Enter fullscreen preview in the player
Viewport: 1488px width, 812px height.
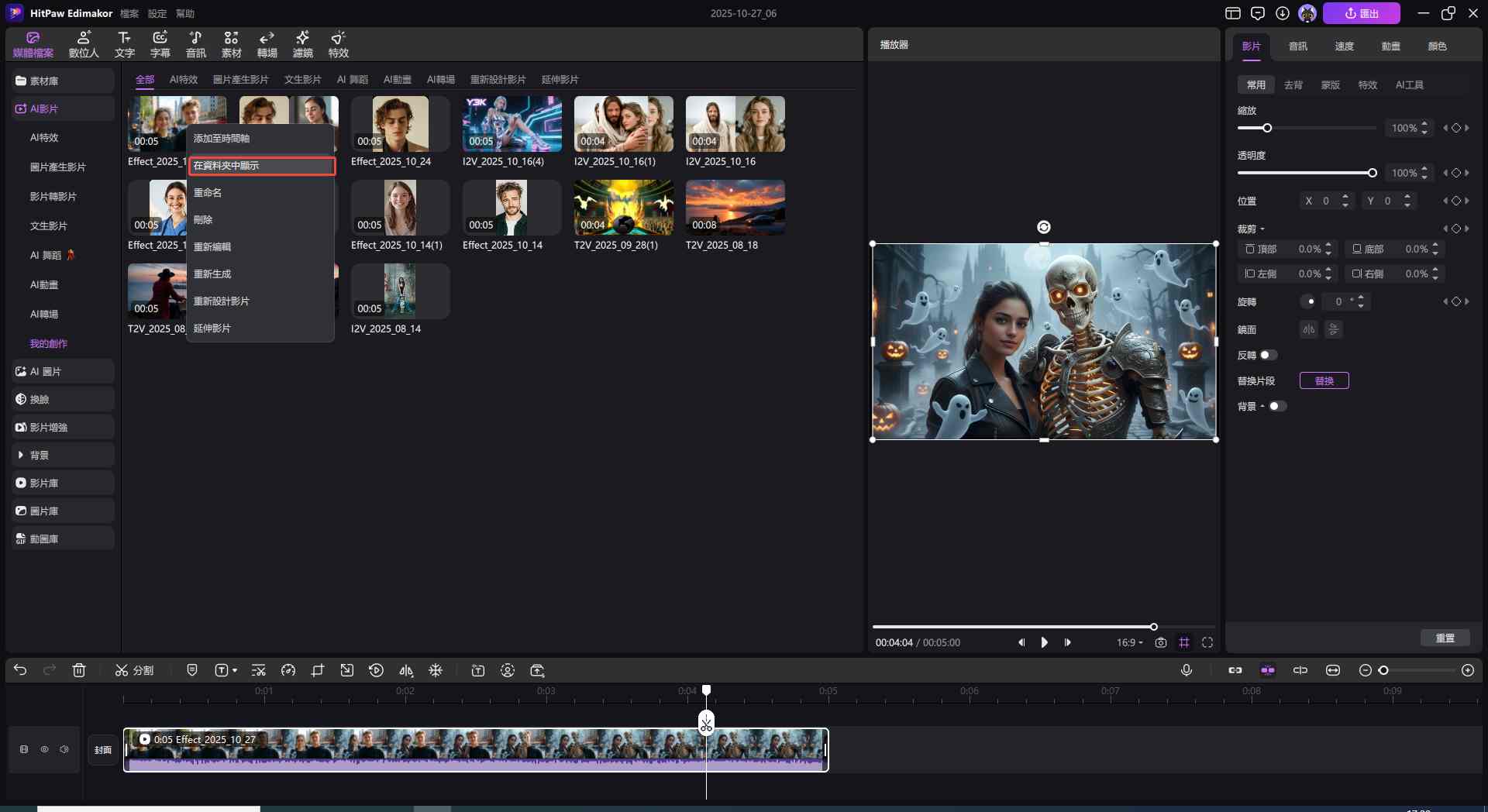pyautogui.click(x=1207, y=642)
